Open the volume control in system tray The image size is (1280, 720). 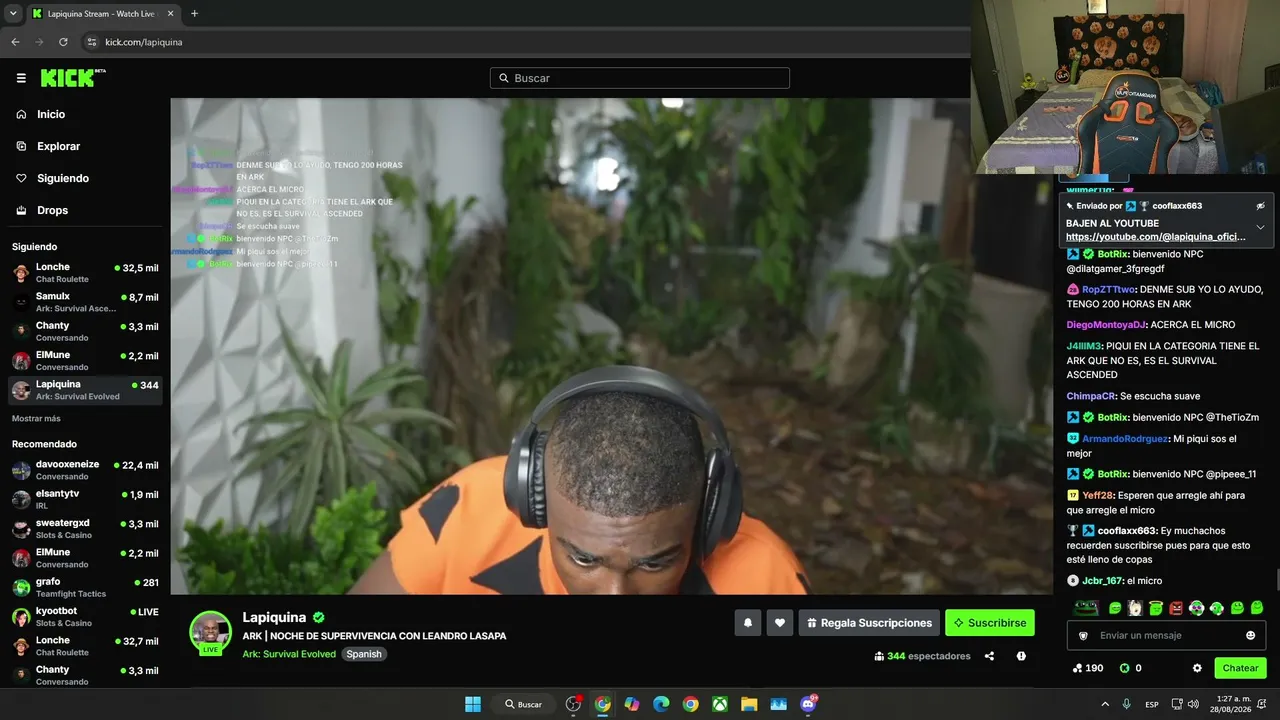1195,704
